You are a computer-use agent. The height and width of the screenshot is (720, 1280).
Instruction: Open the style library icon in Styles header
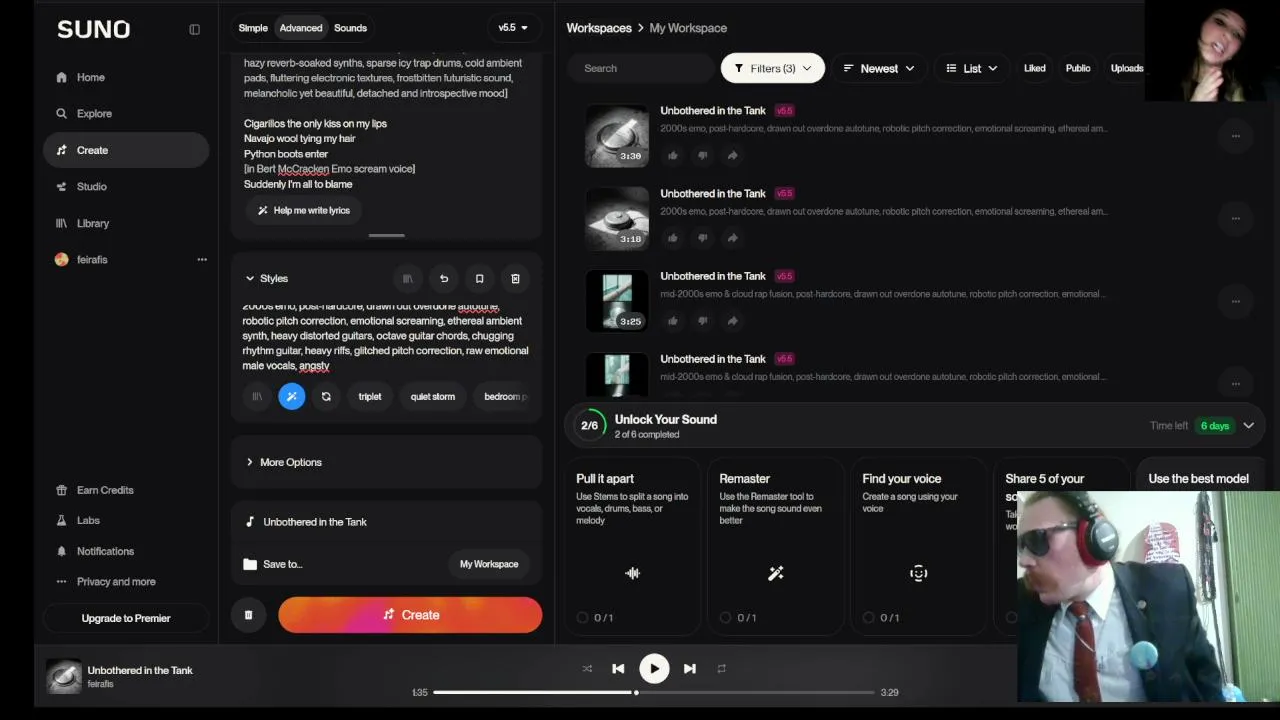click(x=407, y=279)
